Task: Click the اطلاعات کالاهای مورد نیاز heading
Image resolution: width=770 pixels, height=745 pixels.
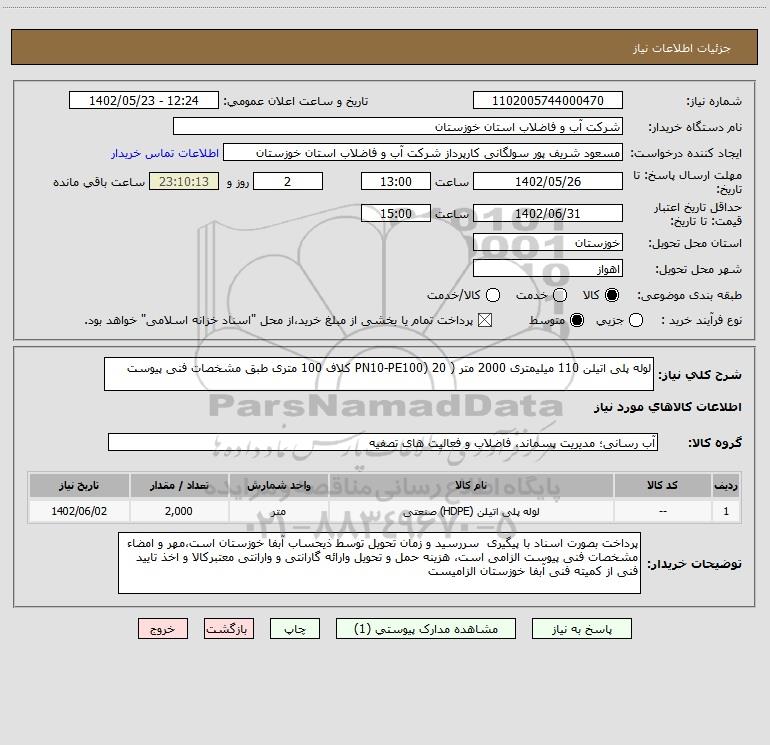Action: pos(668,407)
